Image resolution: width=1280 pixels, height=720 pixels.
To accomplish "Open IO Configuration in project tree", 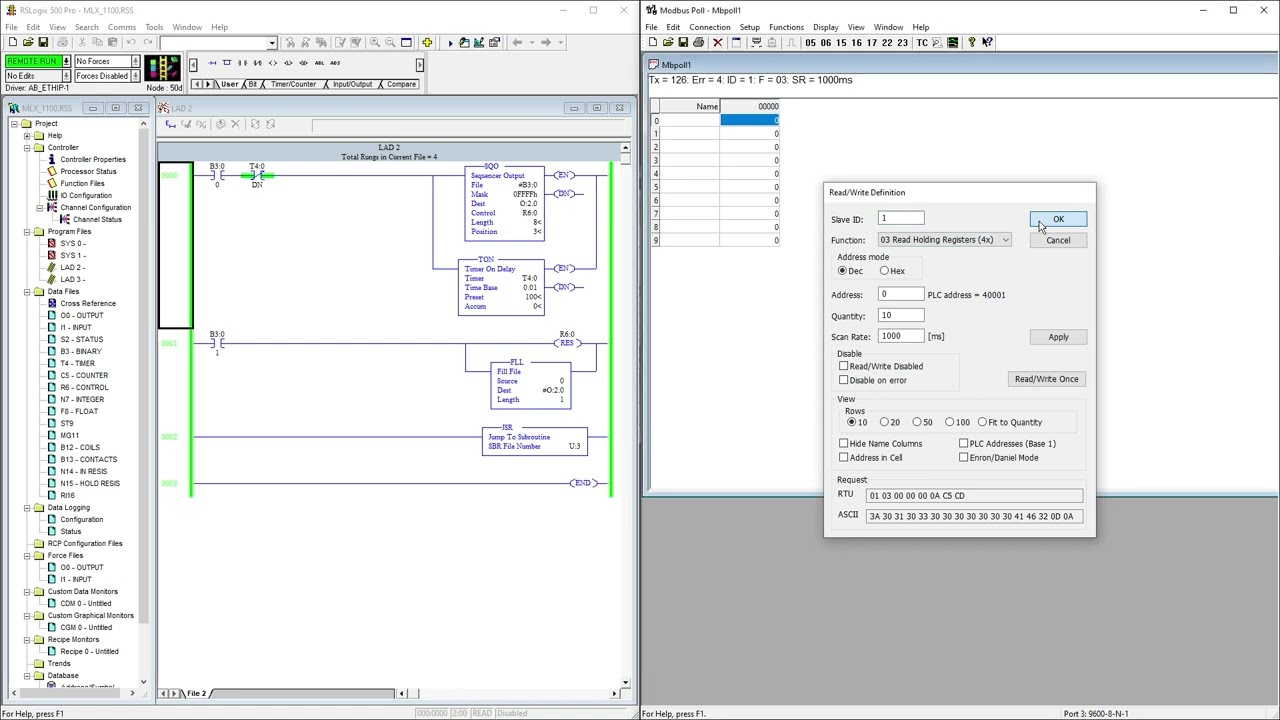I will click(85, 195).
